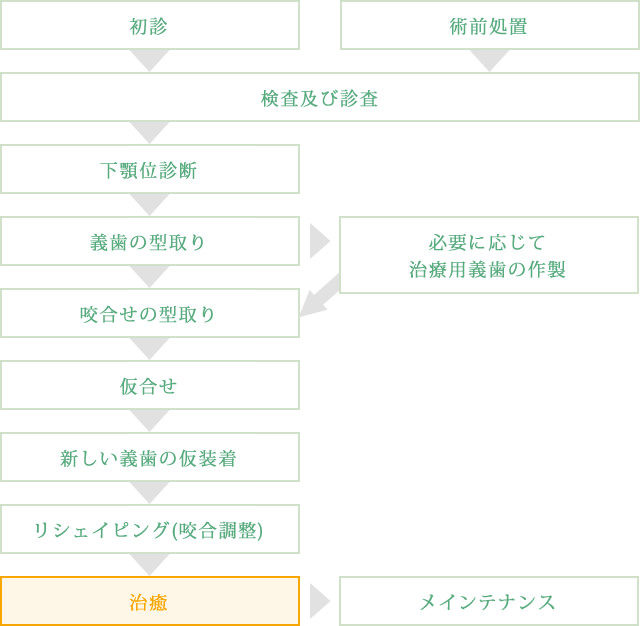The height and width of the screenshot is (626, 640).
Task: Click the 義歯の型取り box
Action: [x=150, y=241]
